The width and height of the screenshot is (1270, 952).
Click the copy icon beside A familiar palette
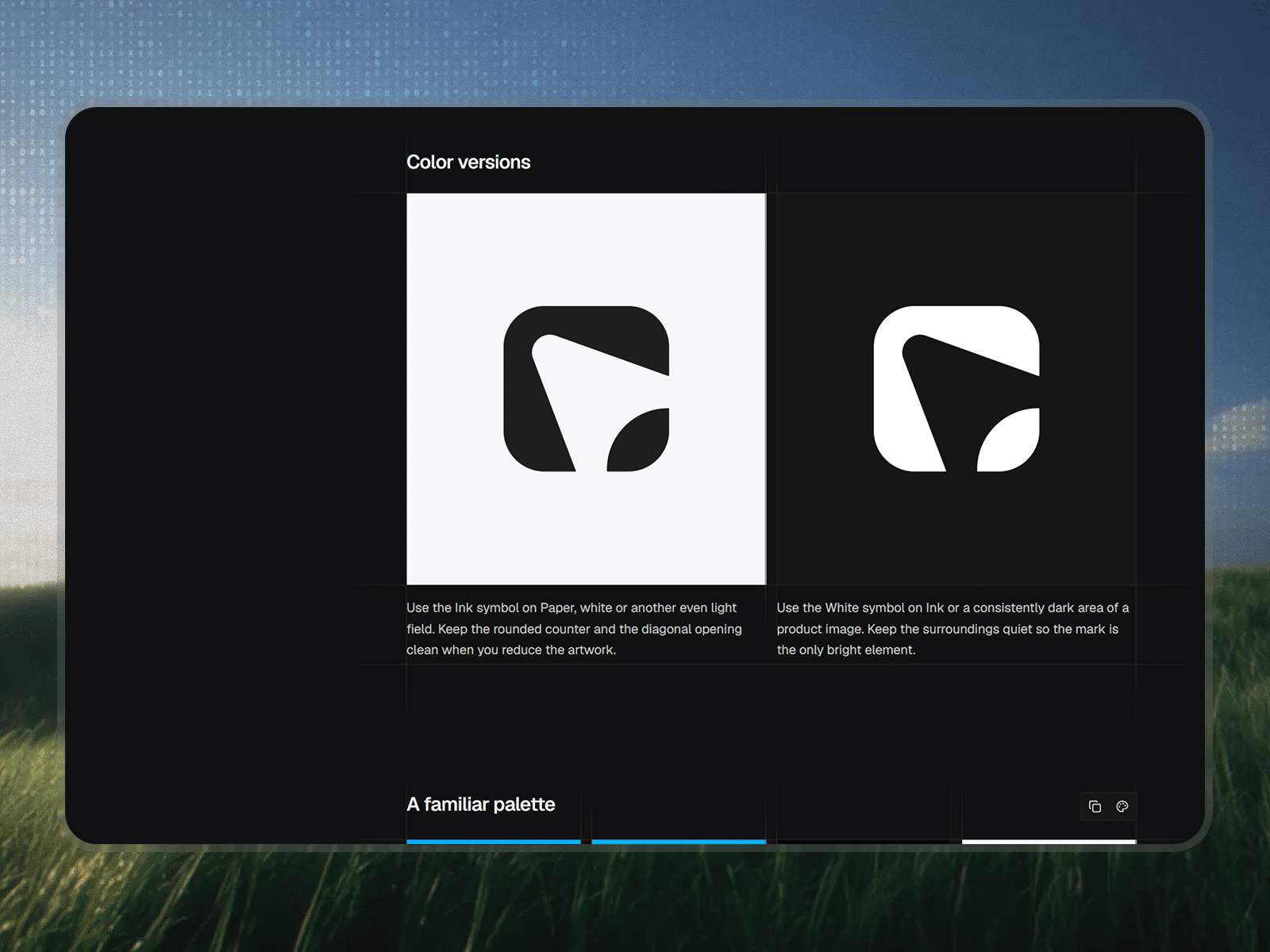[x=1095, y=806]
